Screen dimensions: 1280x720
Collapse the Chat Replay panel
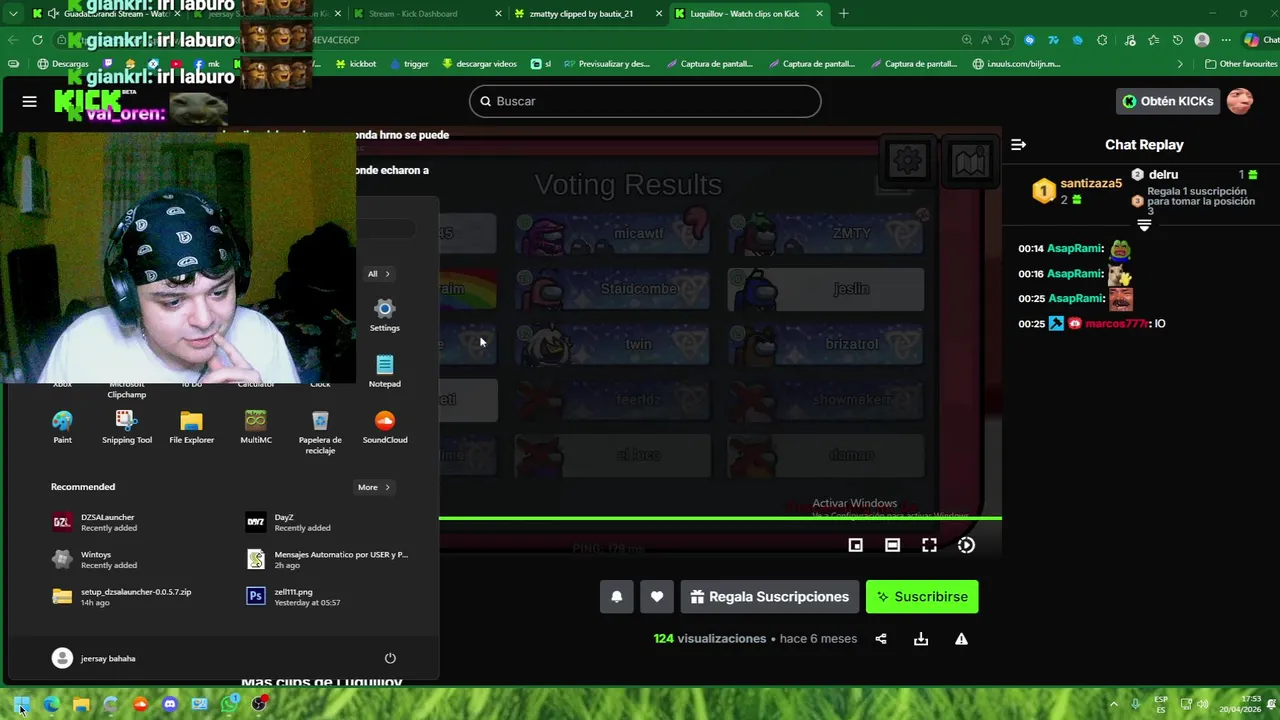1018,144
